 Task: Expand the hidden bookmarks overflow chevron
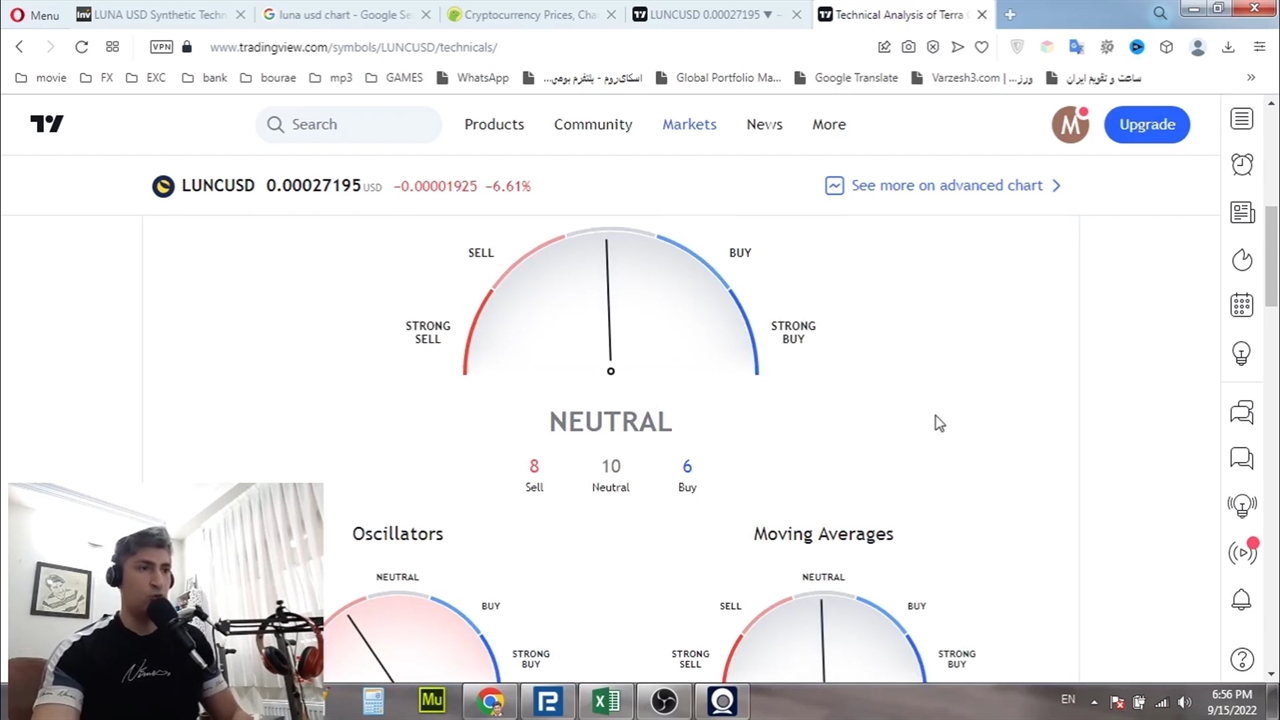coord(1250,78)
